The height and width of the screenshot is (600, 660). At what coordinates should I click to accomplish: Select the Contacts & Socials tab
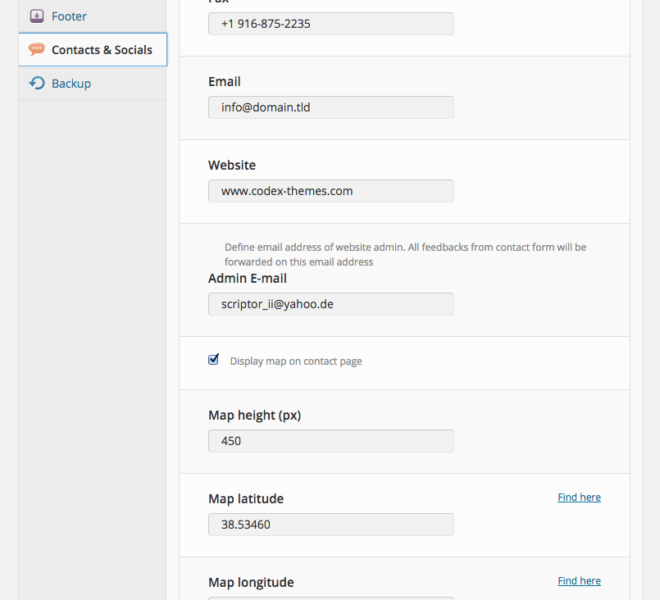point(101,50)
